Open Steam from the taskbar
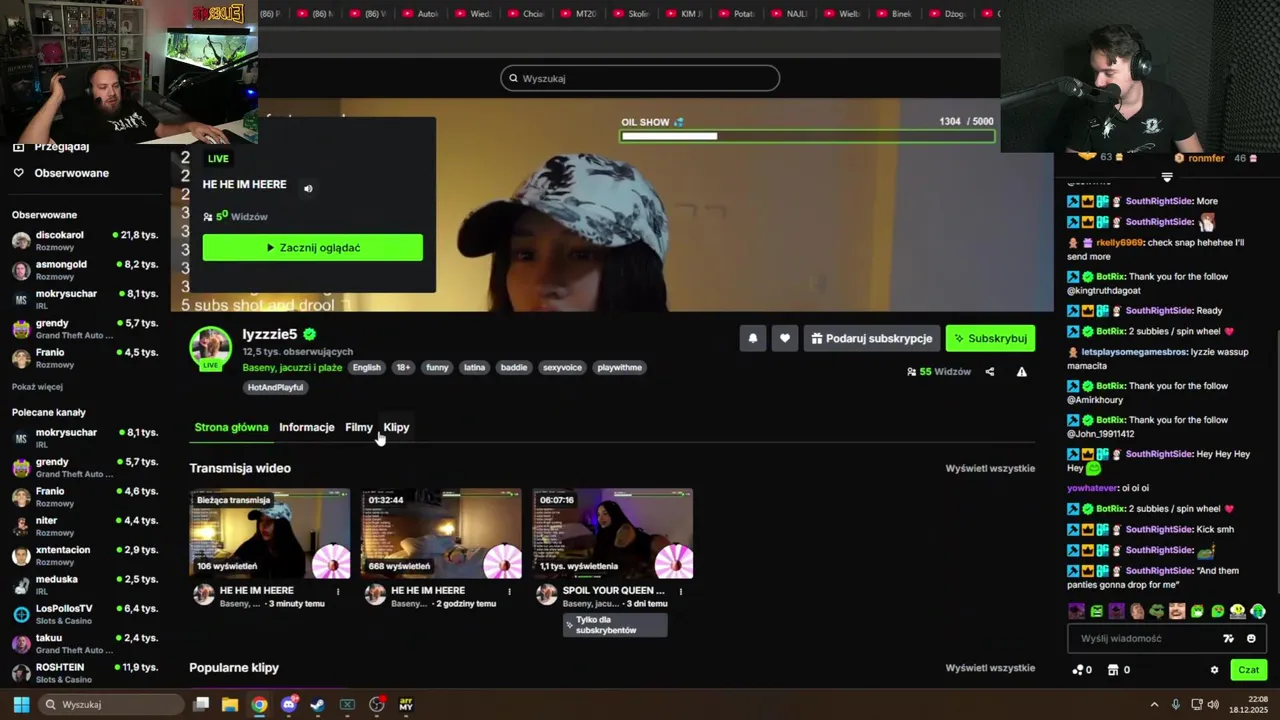This screenshot has height=720, width=1280. 317,704
